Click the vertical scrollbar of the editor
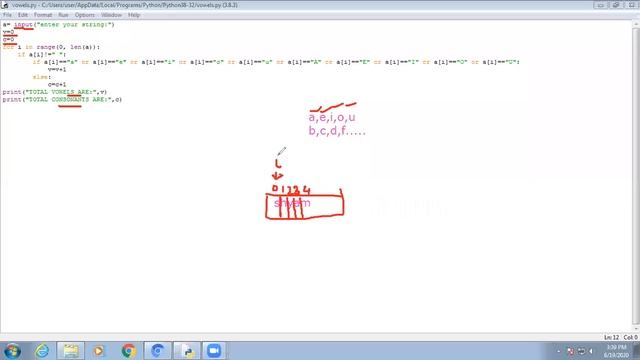 coord(636,176)
